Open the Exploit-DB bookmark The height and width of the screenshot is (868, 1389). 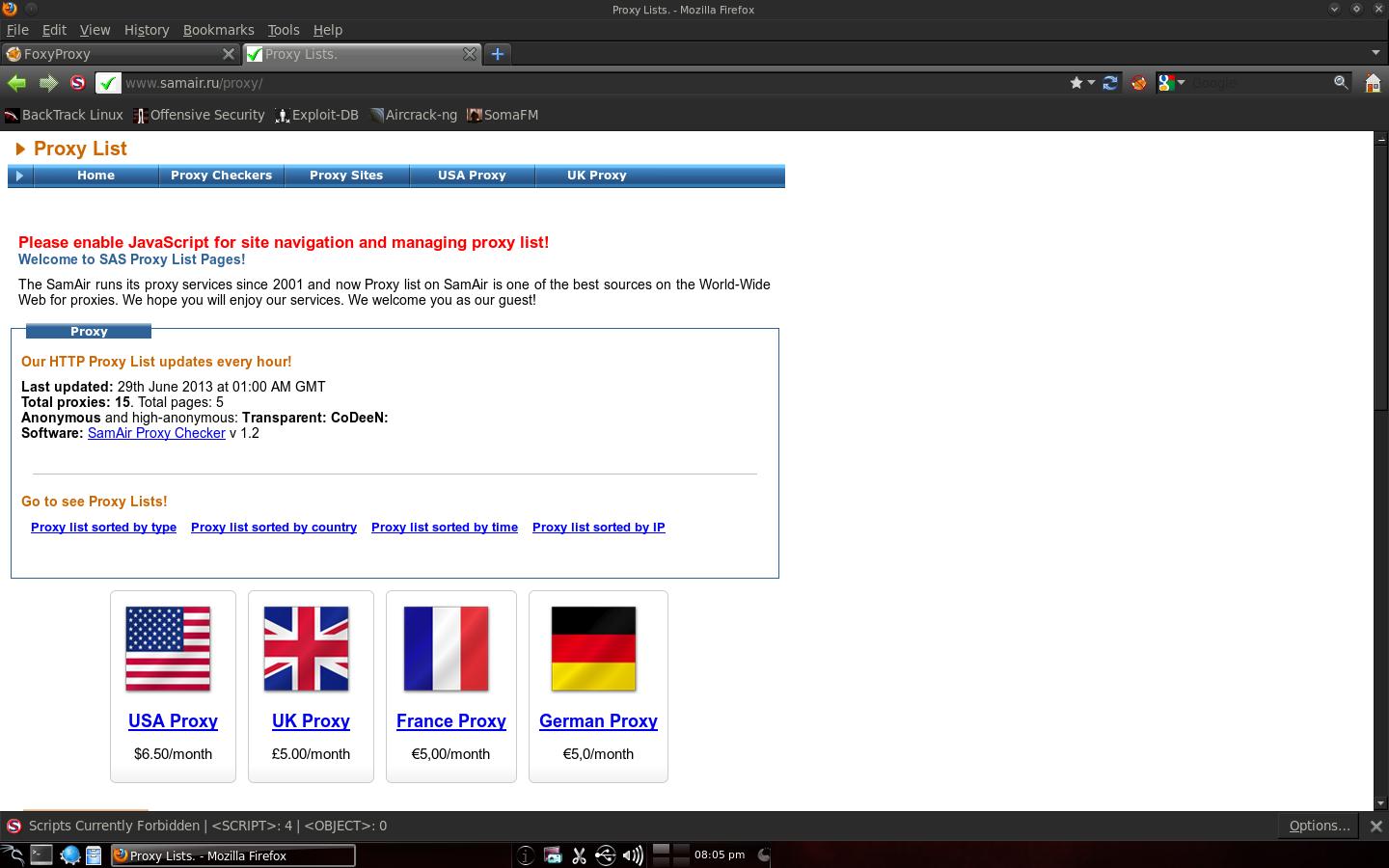click(316, 115)
